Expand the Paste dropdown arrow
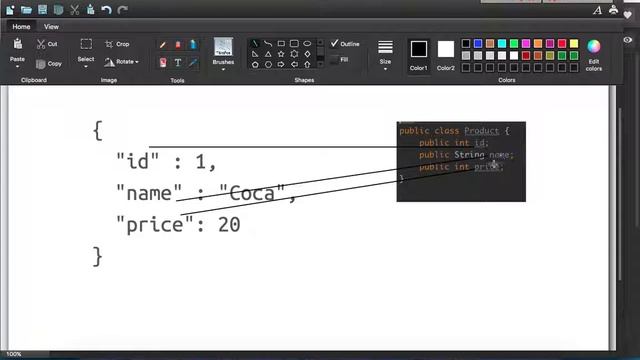The height and width of the screenshot is (360, 640). [17, 67]
